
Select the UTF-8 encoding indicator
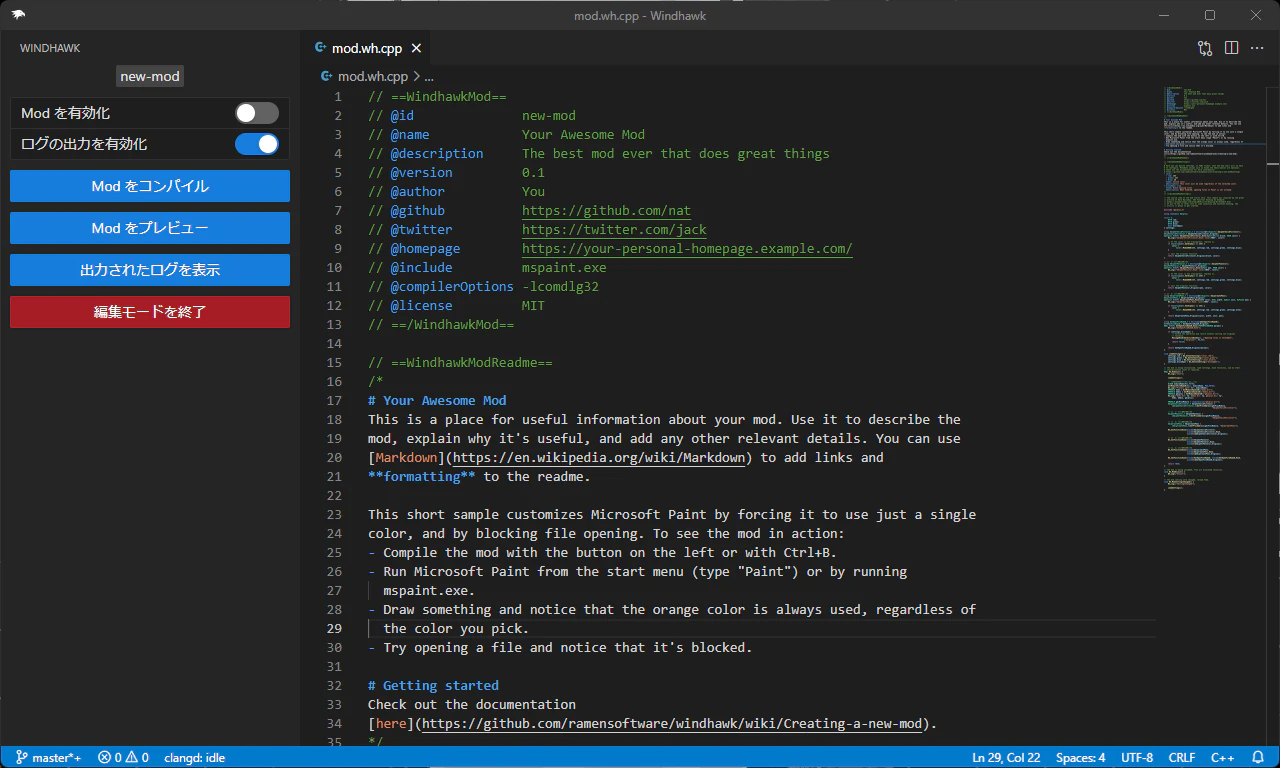pyautogui.click(x=1137, y=757)
